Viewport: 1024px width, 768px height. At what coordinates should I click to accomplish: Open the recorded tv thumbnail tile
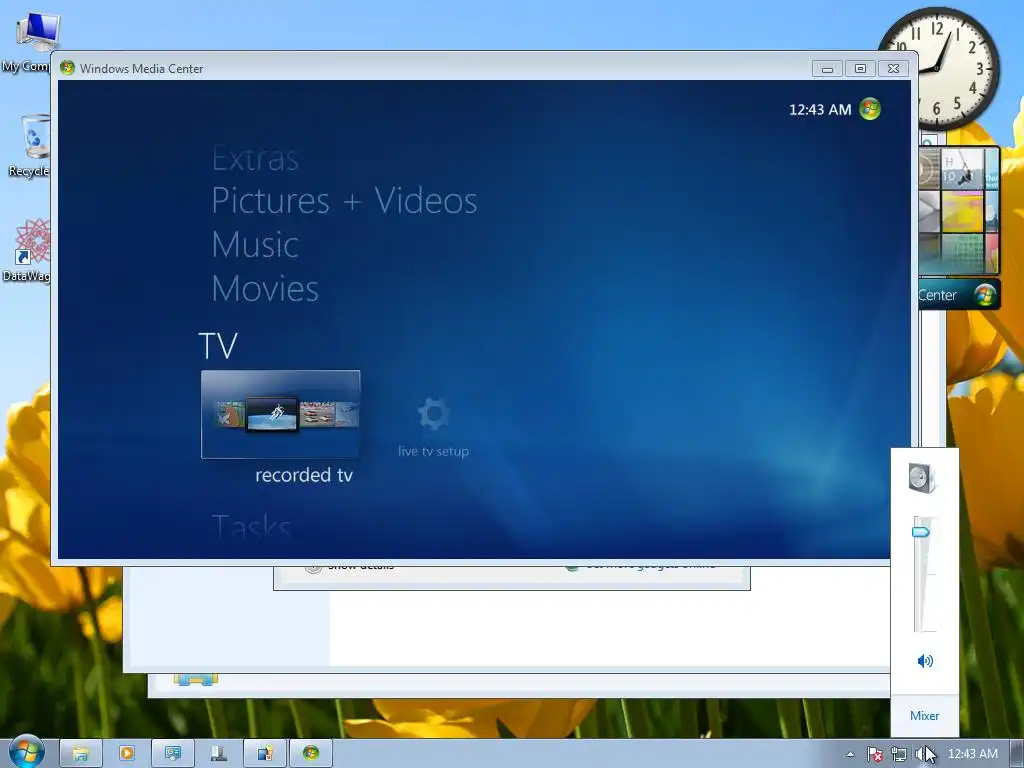click(281, 414)
